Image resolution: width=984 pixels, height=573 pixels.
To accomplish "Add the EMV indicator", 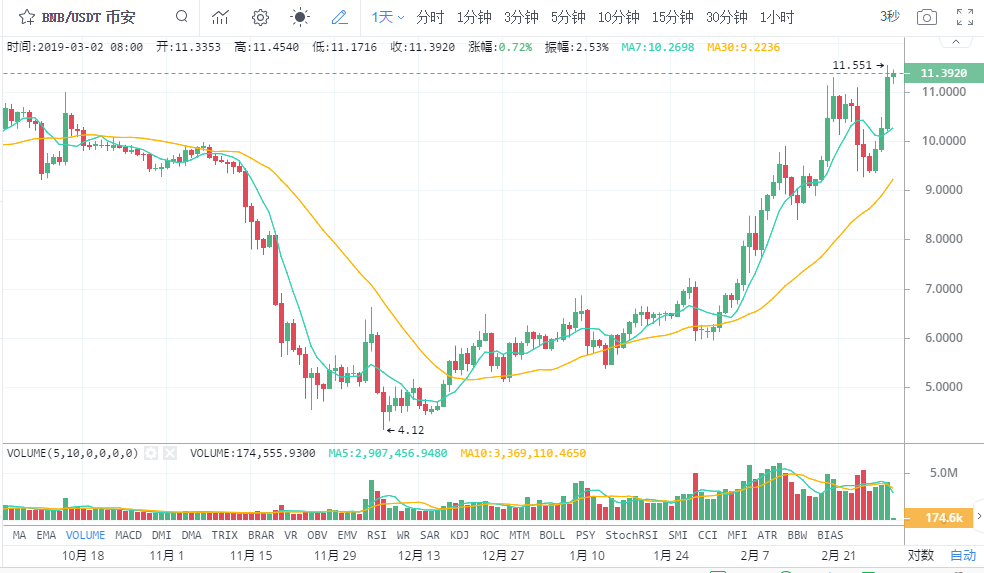I will (x=347, y=535).
